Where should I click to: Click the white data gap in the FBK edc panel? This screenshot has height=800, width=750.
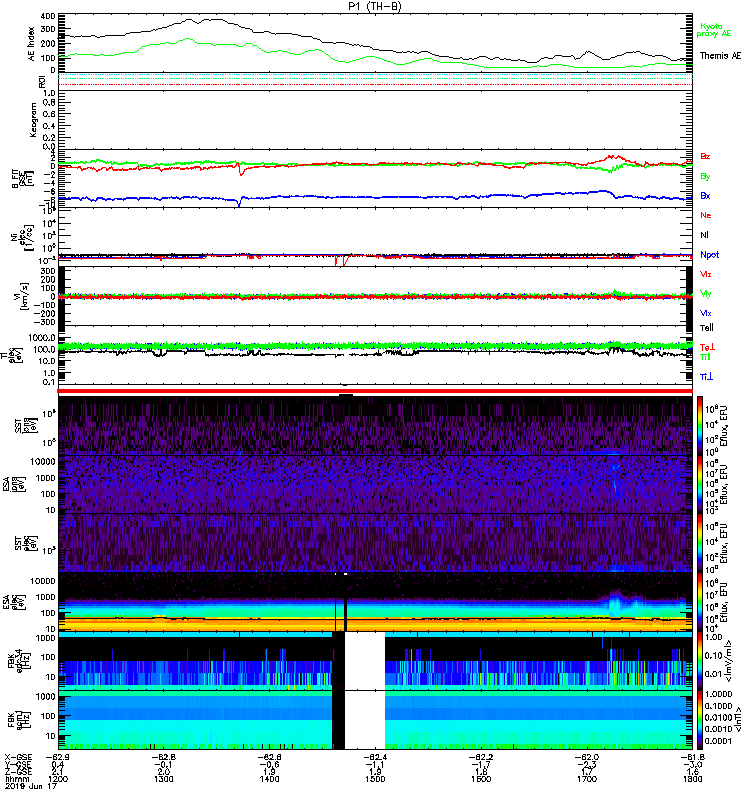pos(365,661)
